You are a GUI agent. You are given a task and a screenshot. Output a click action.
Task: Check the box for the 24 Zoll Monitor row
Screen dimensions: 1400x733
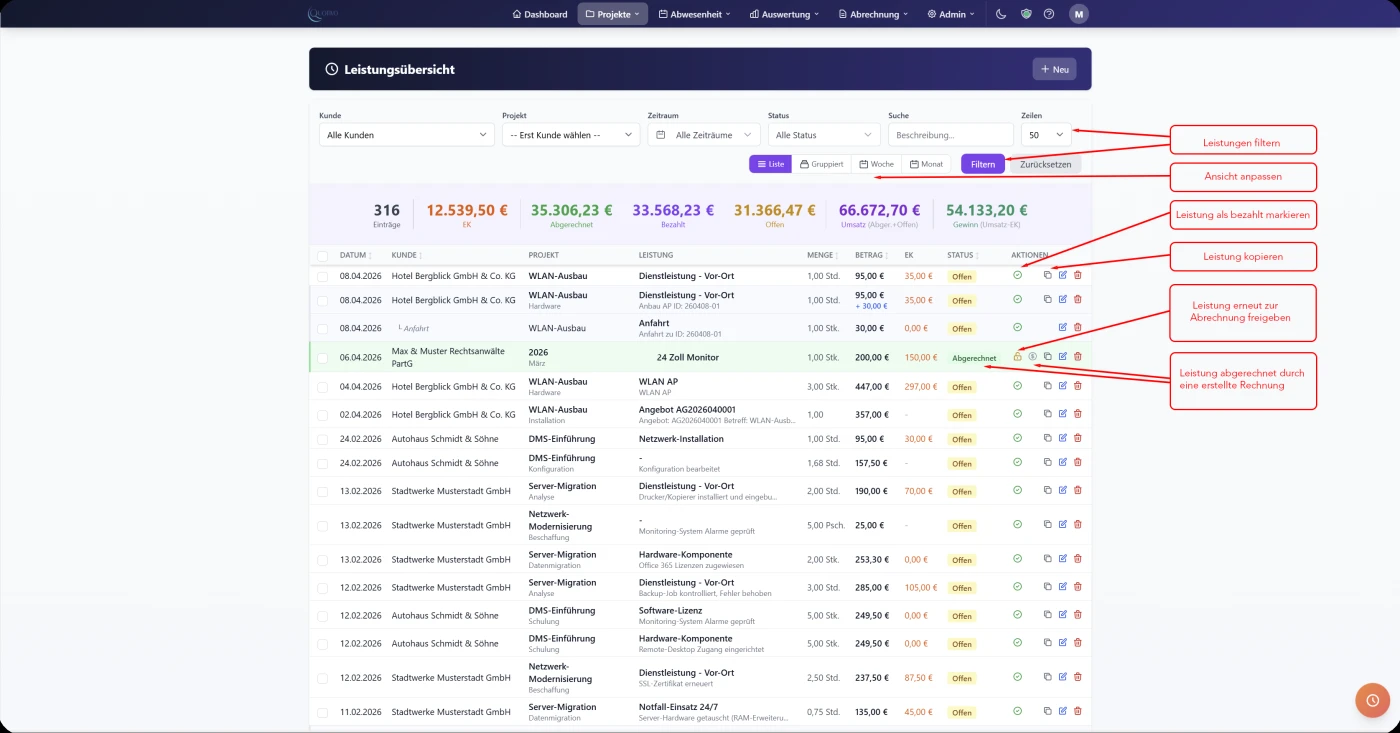coord(322,357)
